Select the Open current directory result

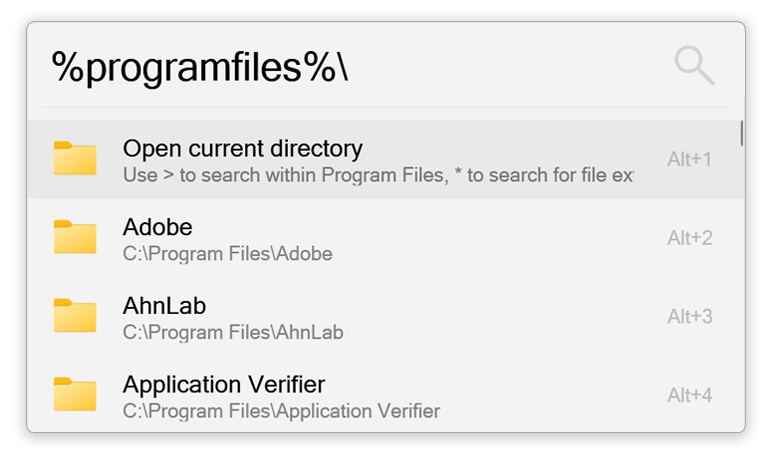click(x=242, y=149)
